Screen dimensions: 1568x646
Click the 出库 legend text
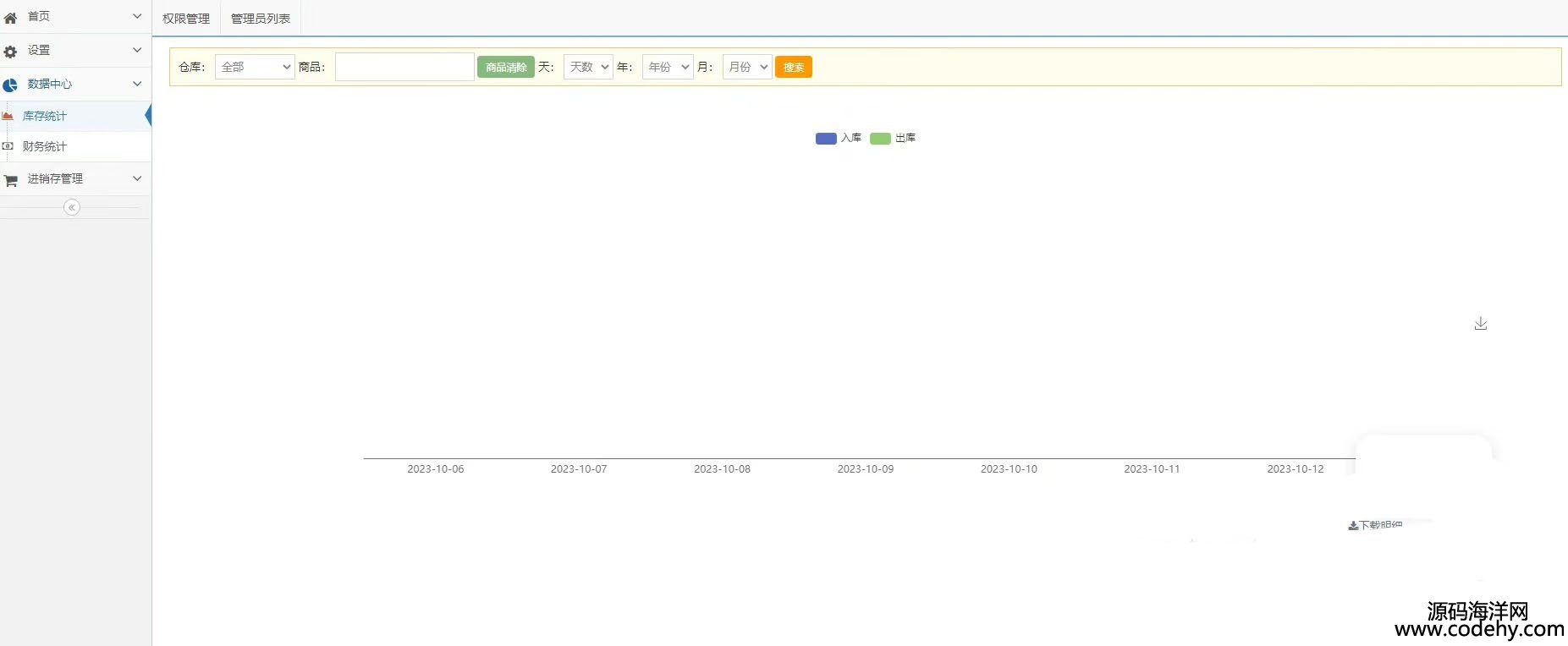pos(905,138)
